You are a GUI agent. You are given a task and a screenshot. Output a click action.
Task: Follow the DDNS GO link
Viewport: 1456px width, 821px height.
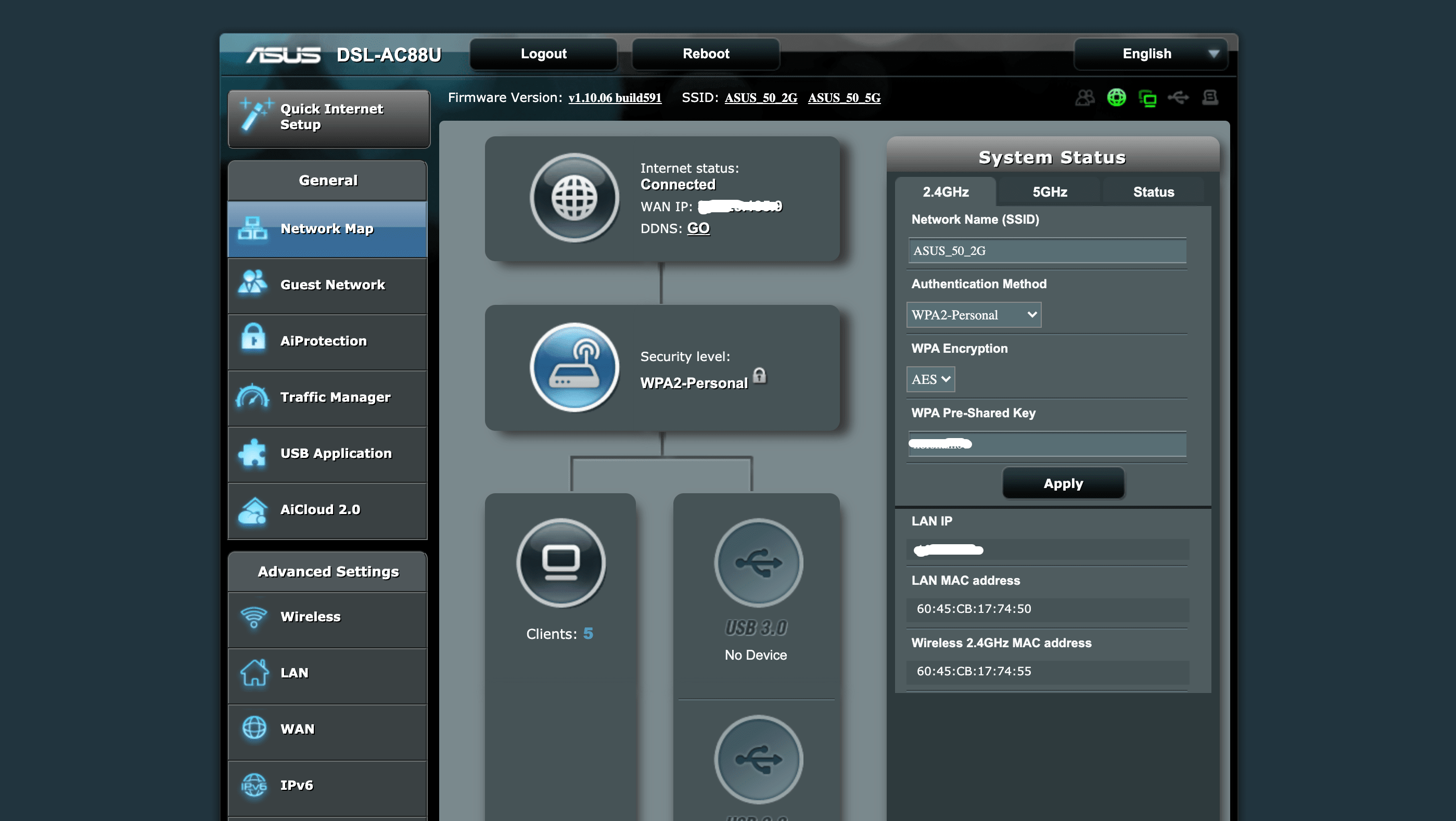698,228
